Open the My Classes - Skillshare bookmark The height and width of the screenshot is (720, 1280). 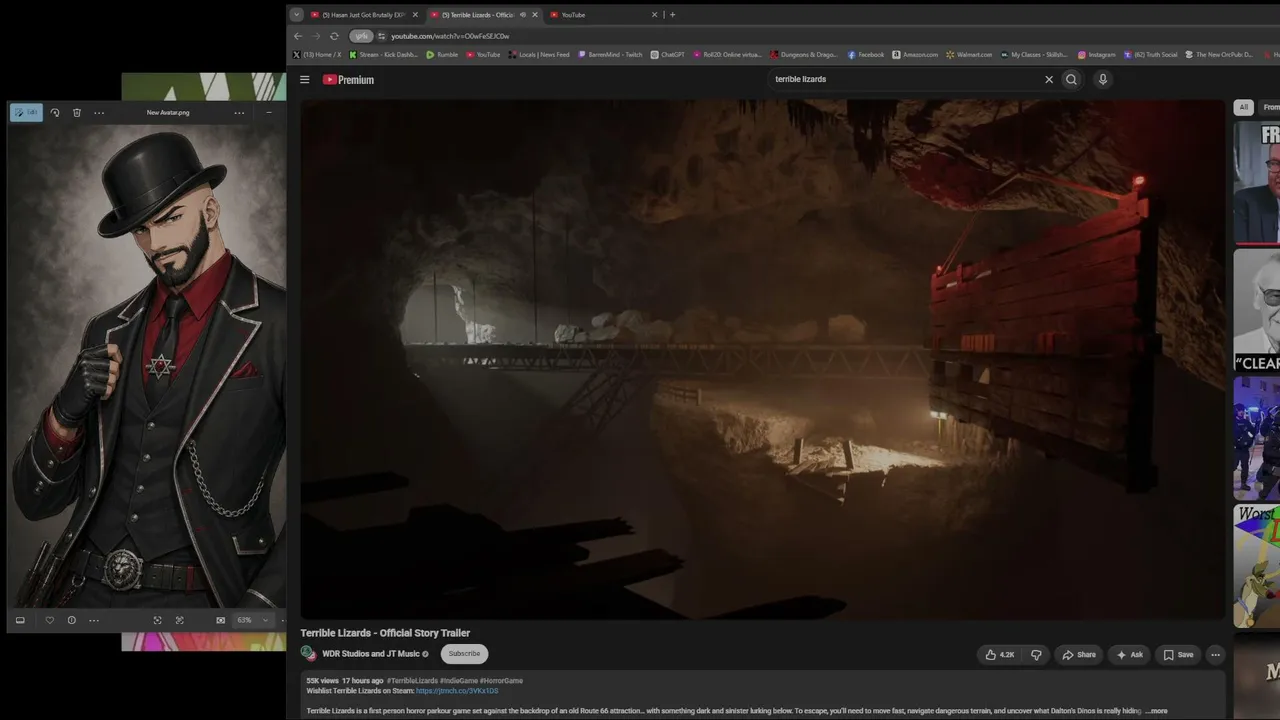pos(1034,55)
